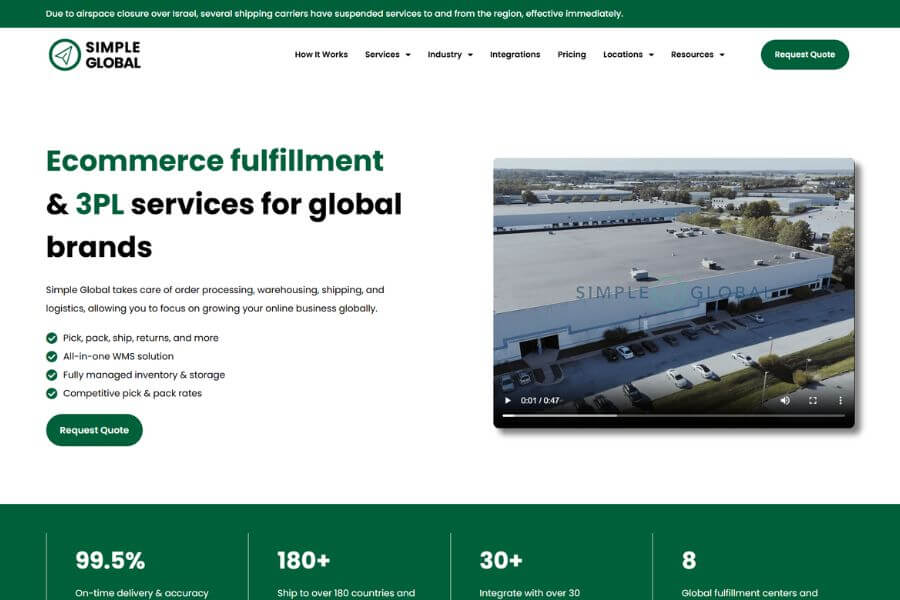Click checkmark beside Fully managed inventory
The height and width of the screenshot is (600, 900).
click(52, 374)
